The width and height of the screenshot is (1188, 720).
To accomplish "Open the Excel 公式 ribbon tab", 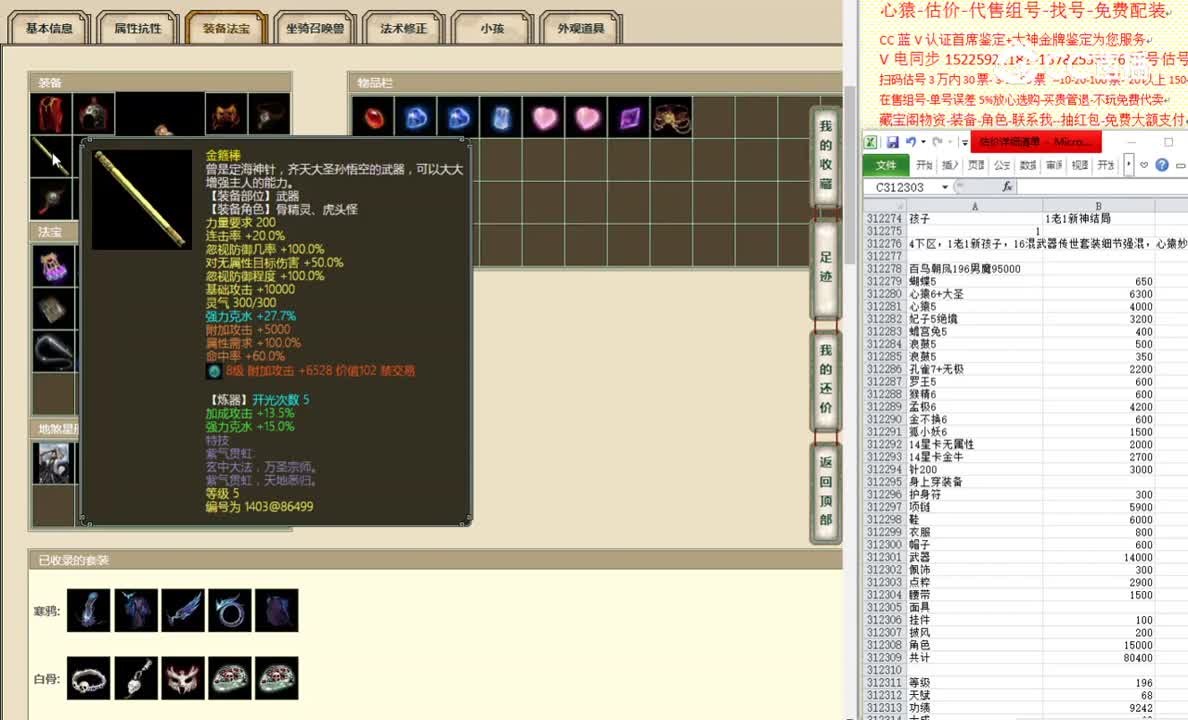I will tap(1002, 164).
